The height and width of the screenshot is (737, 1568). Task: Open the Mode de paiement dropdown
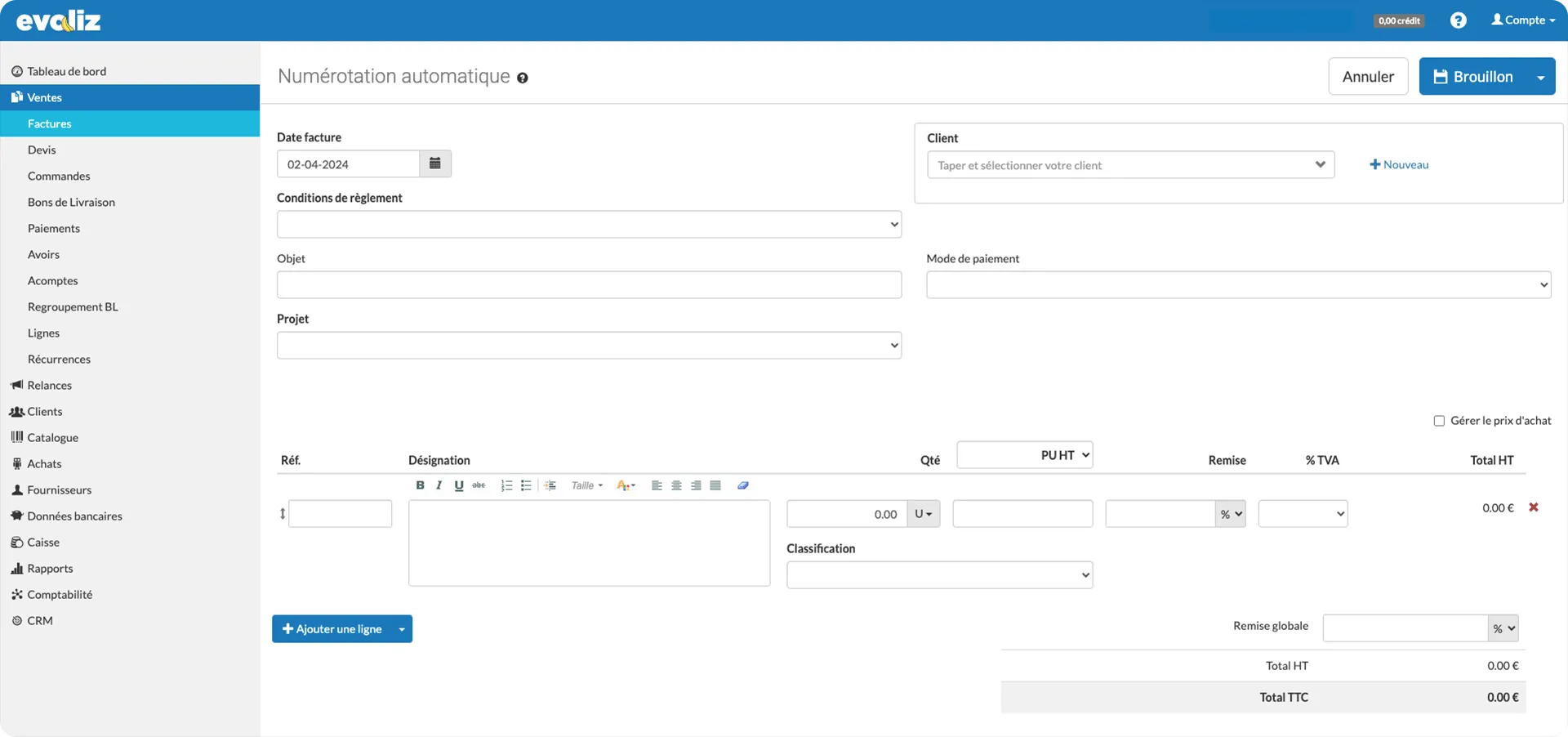coord(1238,284)
